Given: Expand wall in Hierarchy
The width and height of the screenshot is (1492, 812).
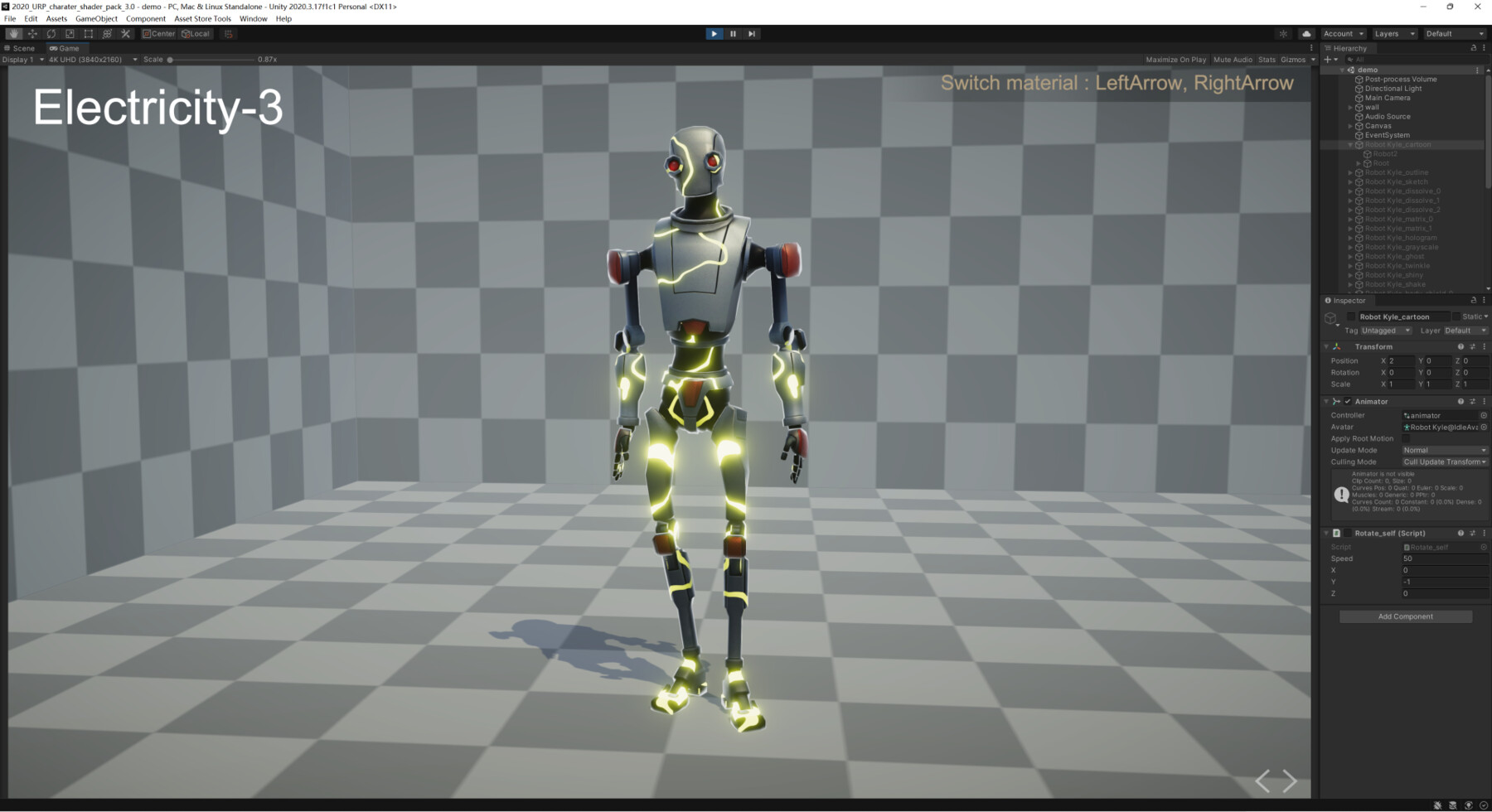Looking at the screenshot, I should [1350, 107].
